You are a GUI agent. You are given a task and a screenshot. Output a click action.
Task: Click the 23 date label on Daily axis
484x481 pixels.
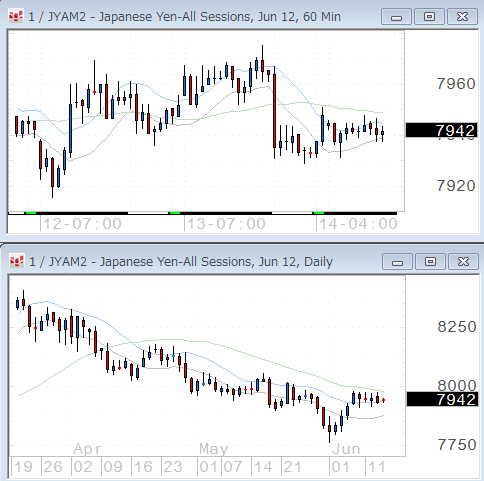(x=173, y=467)
